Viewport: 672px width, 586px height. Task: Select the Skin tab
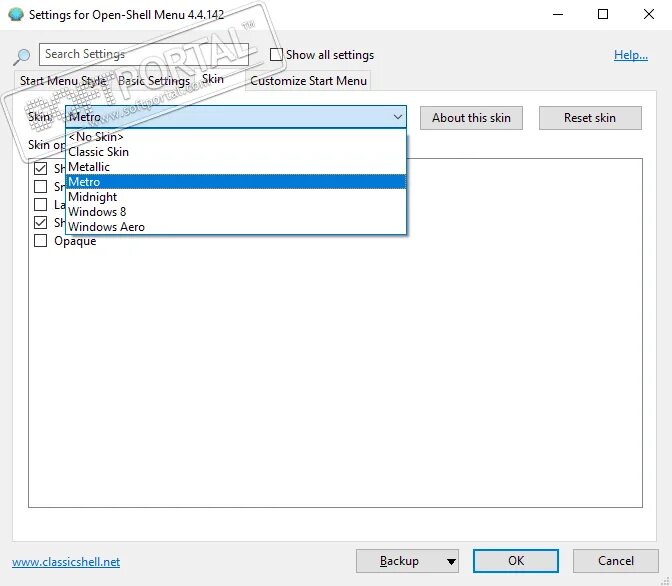tap(213, 79)
